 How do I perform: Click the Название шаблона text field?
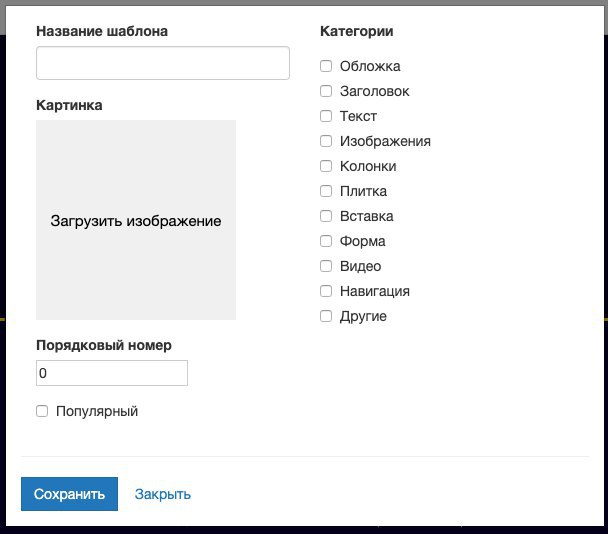click(163, 63)
